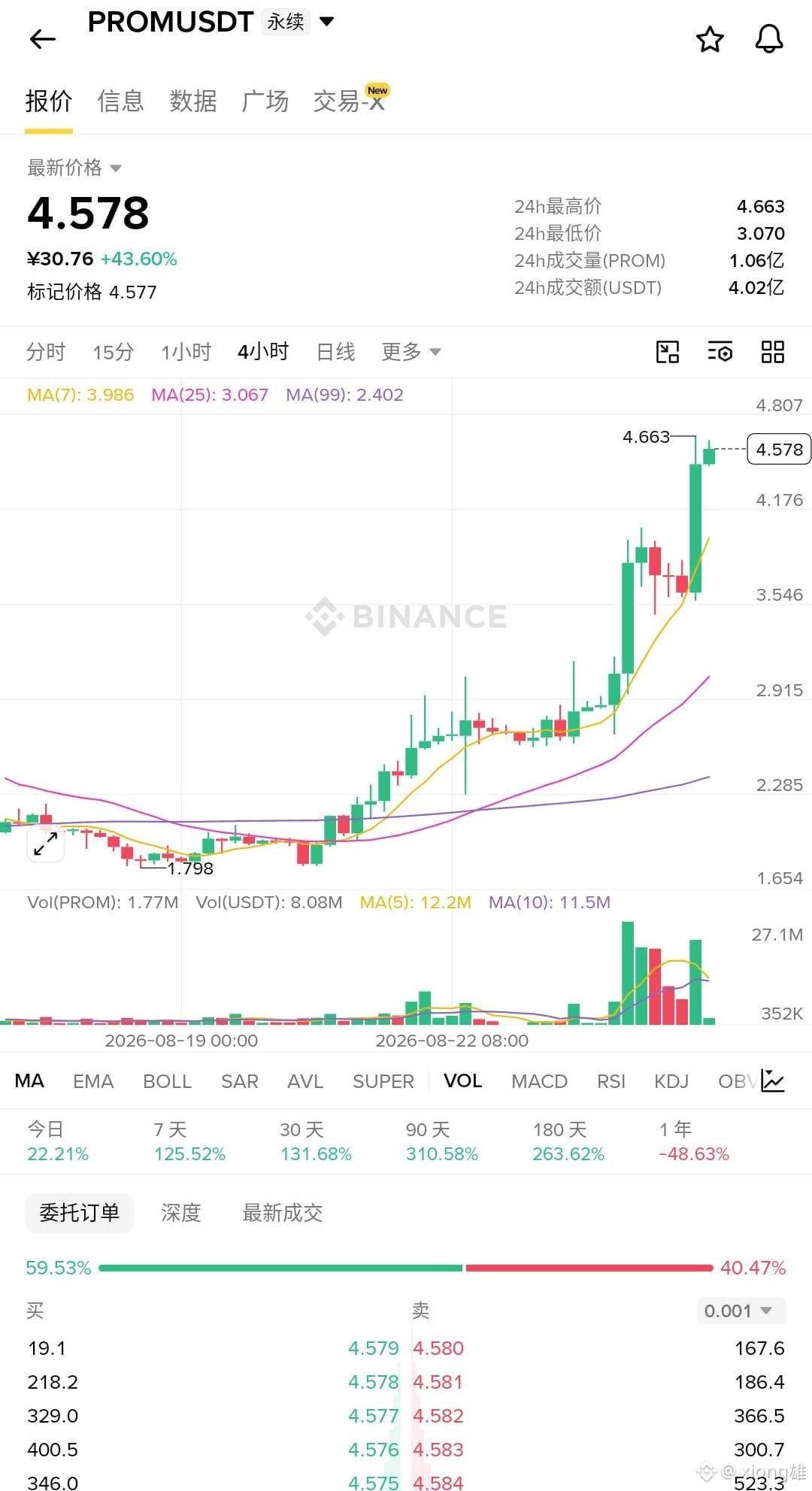The width and height of the screenshot is (812, 1491).
Task: Tap the Vol MA(5): 12.2M legend
Action: 416,902
